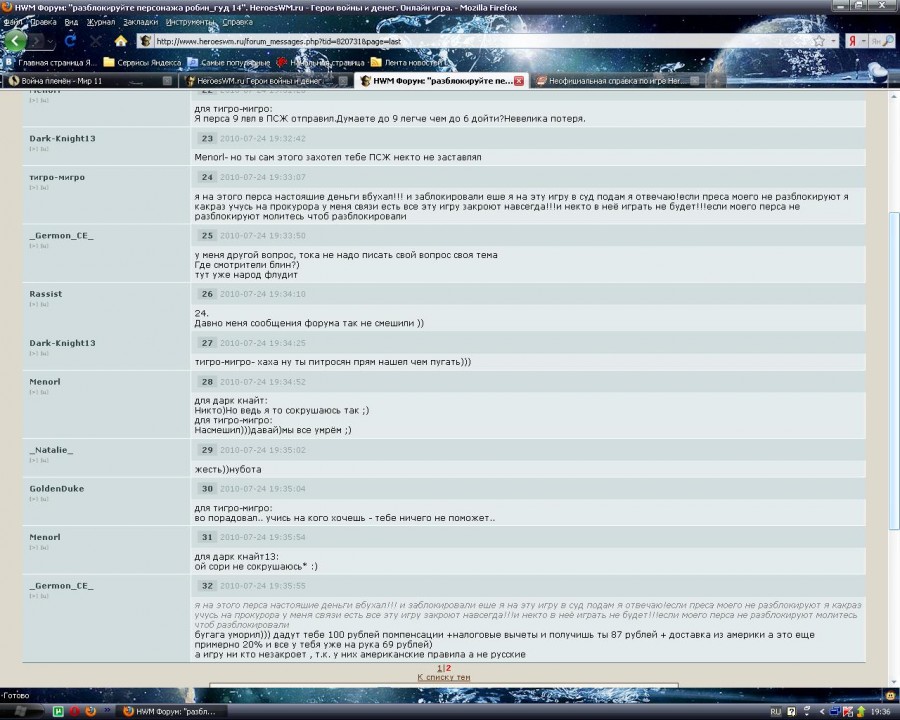The width and height of the screenshot is (900, 720).
Task: Click the RU language indicator
Action: [x=775, y=712]
